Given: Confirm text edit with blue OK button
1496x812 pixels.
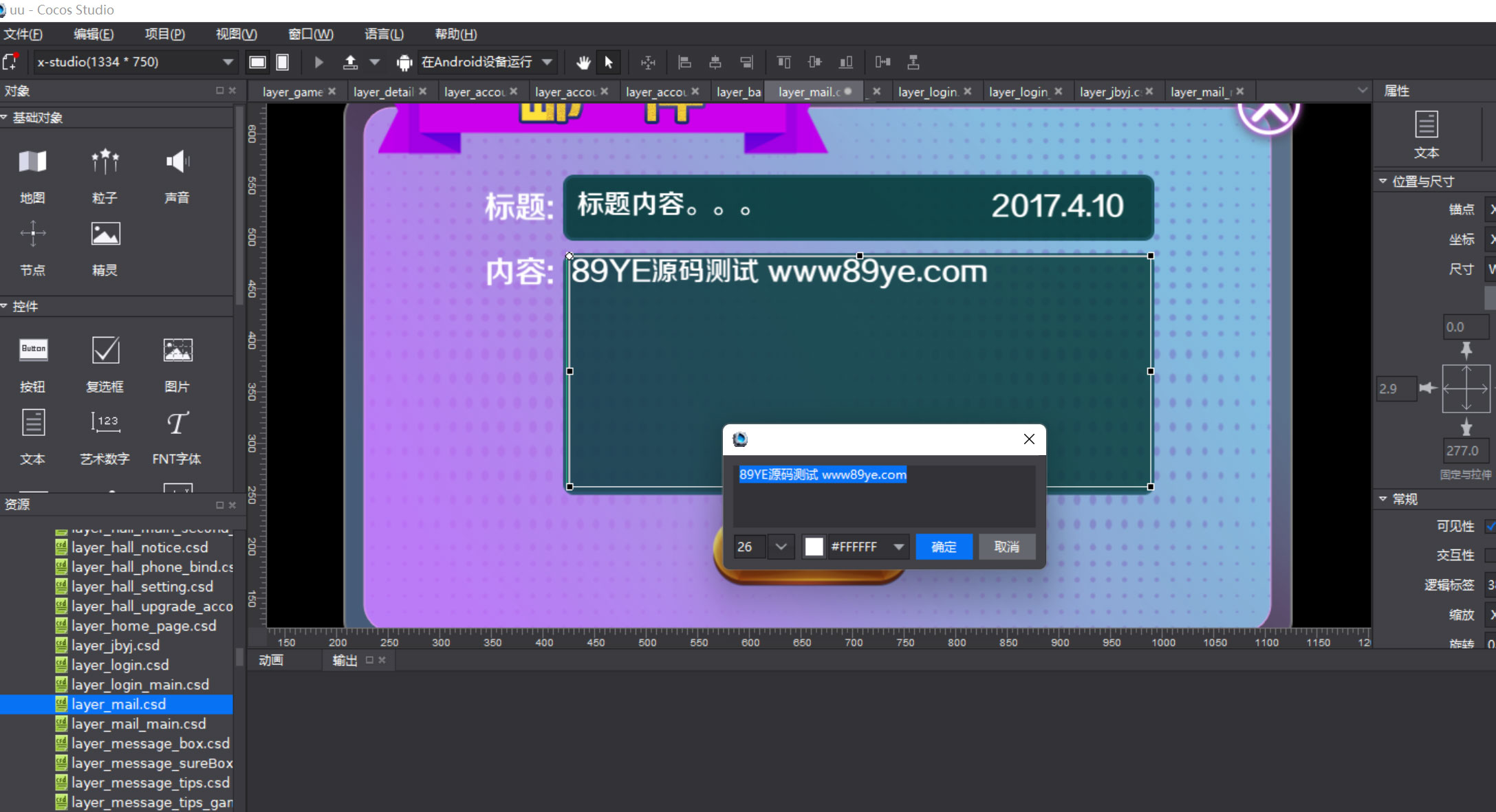Looking at the screenshot, I should pos(944,547).
